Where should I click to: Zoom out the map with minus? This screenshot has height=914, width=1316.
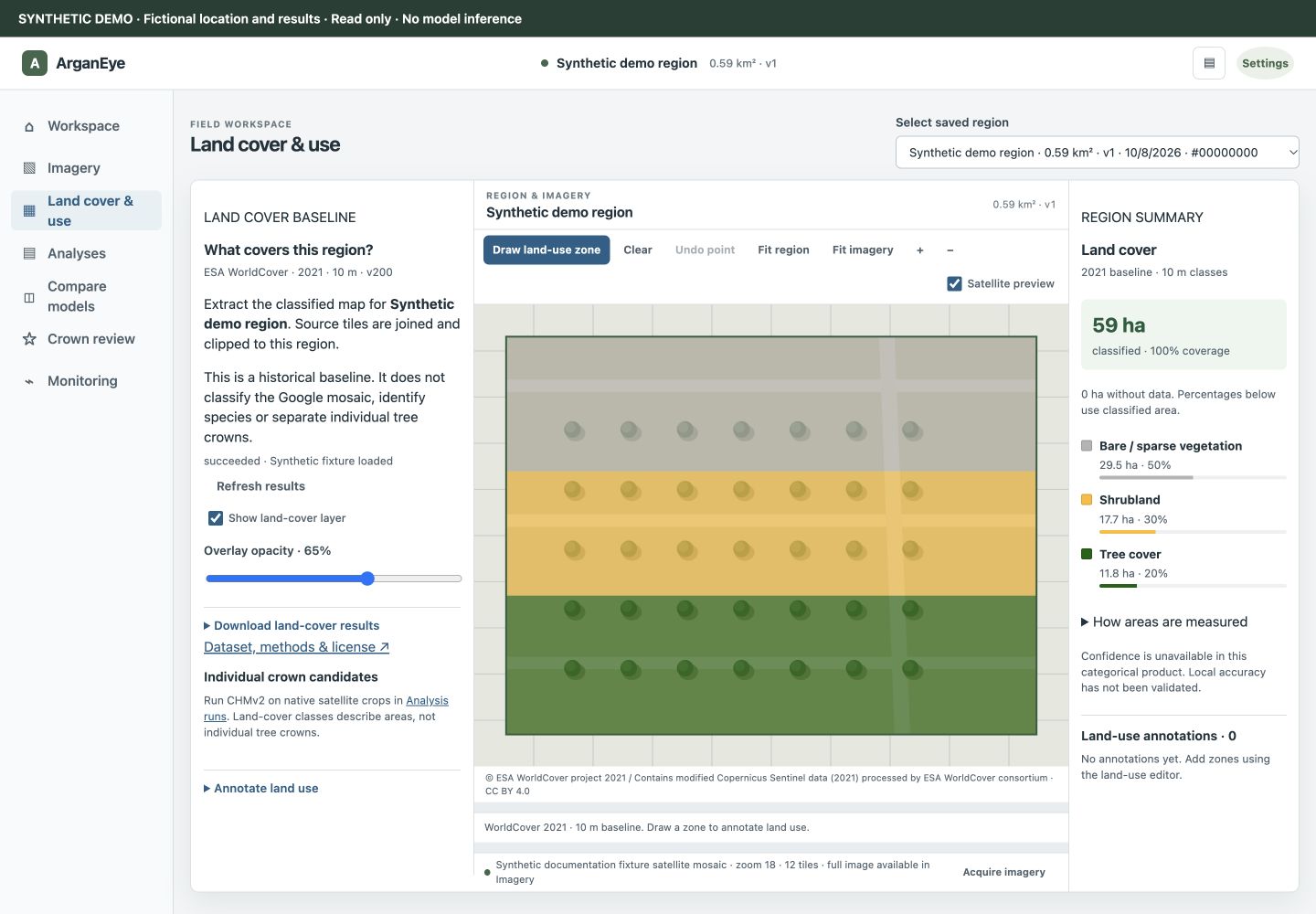point(950,250)
